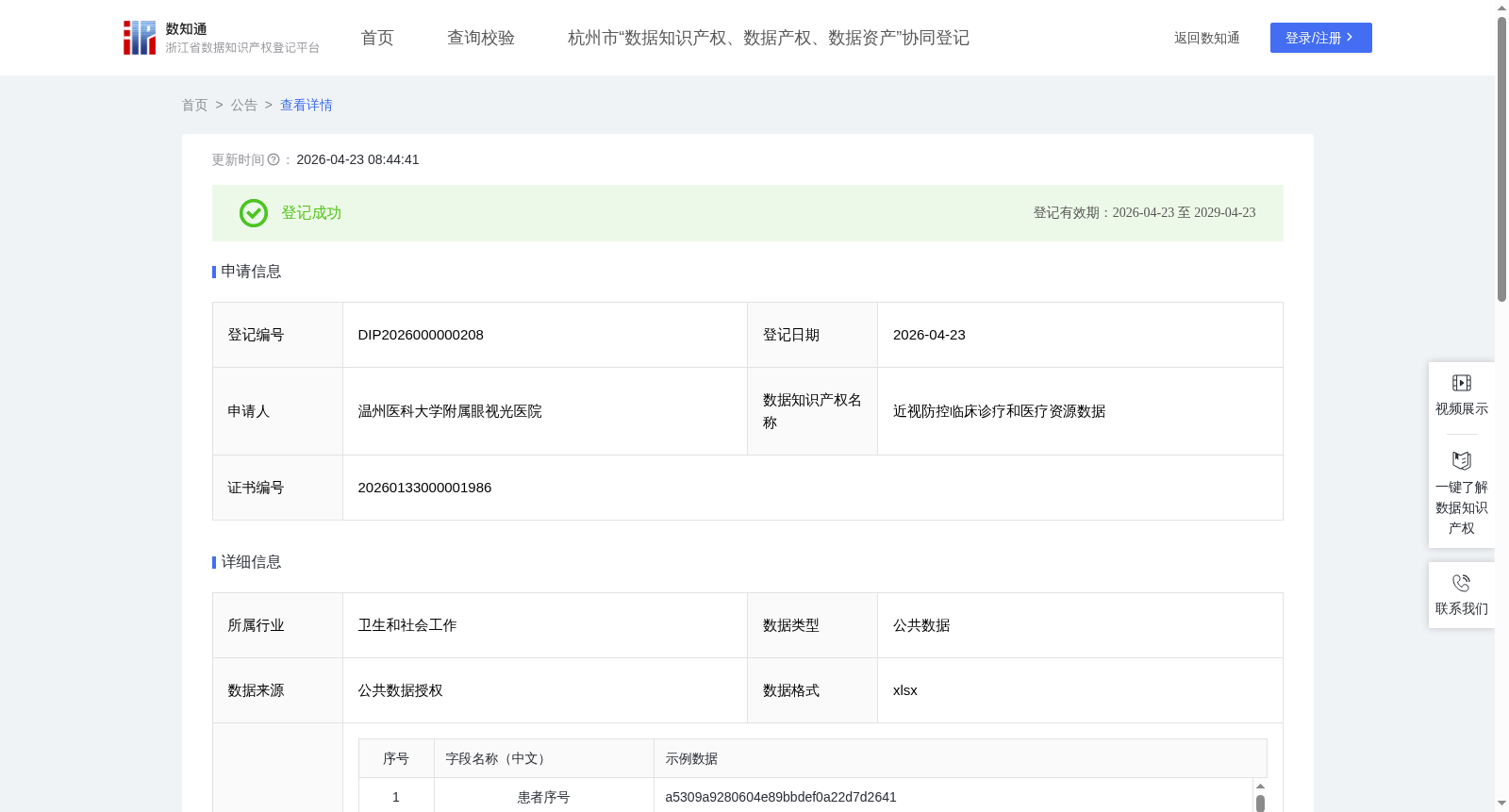Select certificate number 20260133000001986
This screenshot has height=812, width=1509.
[424, 488]
